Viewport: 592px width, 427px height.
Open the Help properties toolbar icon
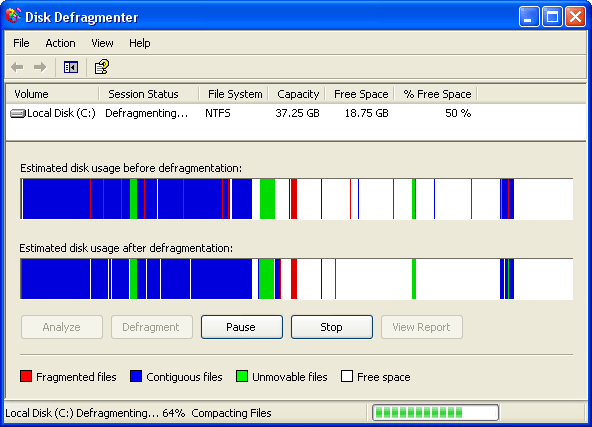102,67
